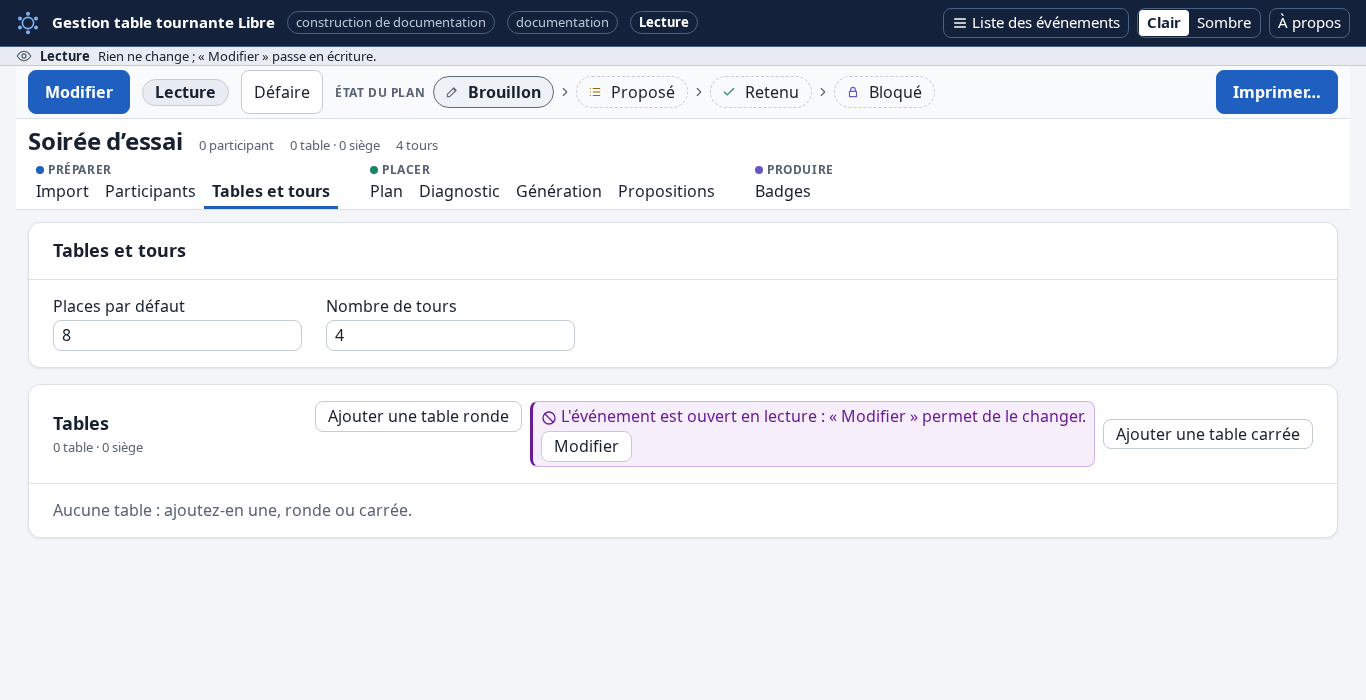1366x700 pixels.
Task: Click the checkmark icon in Retenu state
Action: point(729,92)
